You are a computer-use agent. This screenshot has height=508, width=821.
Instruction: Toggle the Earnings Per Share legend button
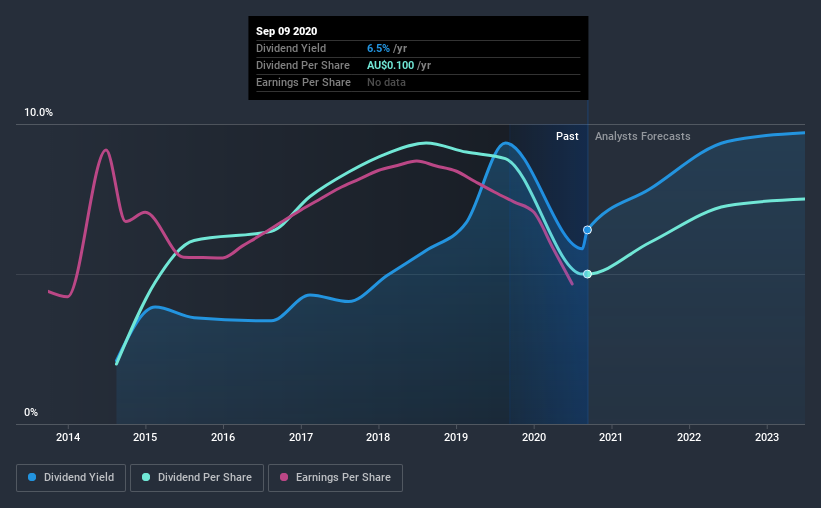click(x=336, y=478)
